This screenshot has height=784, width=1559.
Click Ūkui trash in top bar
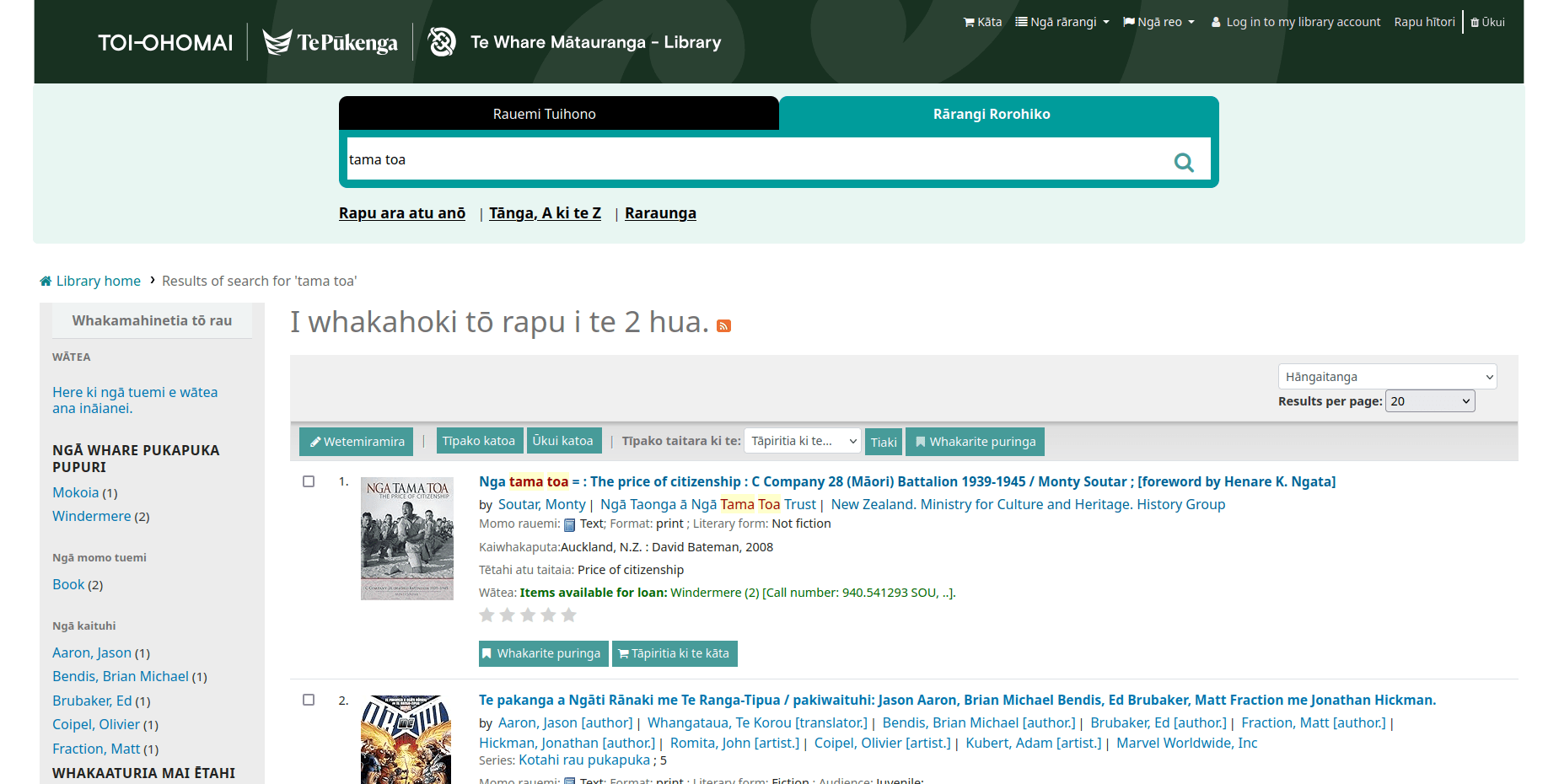click(1488, 22)
